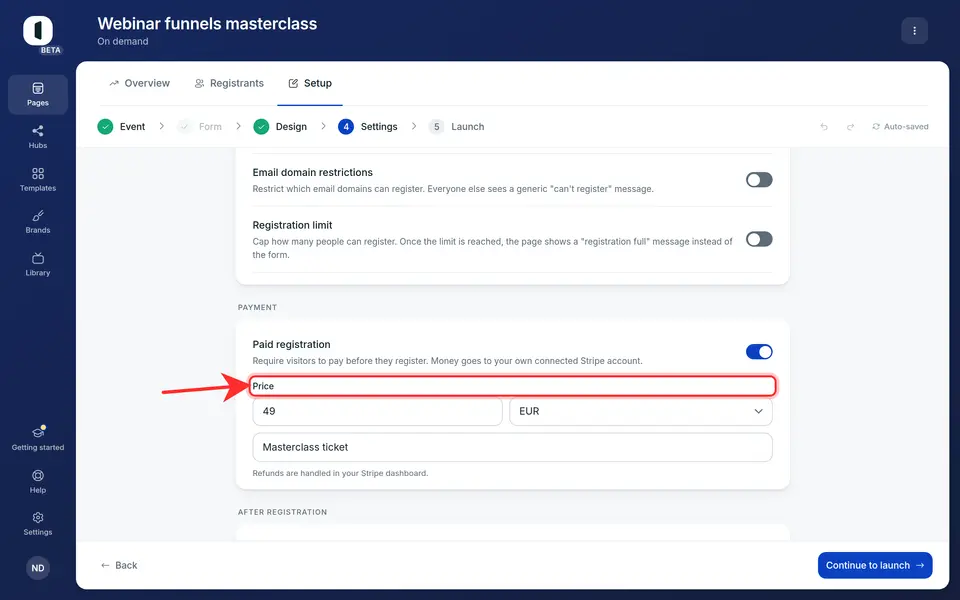
Task: Click the Continue to launch button
Action: pyautogui.click(x=875, y=565)
